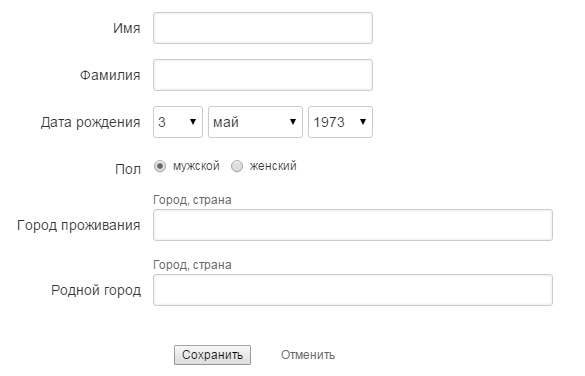Click the Родной город input field
Image resolution: width=585 pixels, height=376 pixels.
353,290
